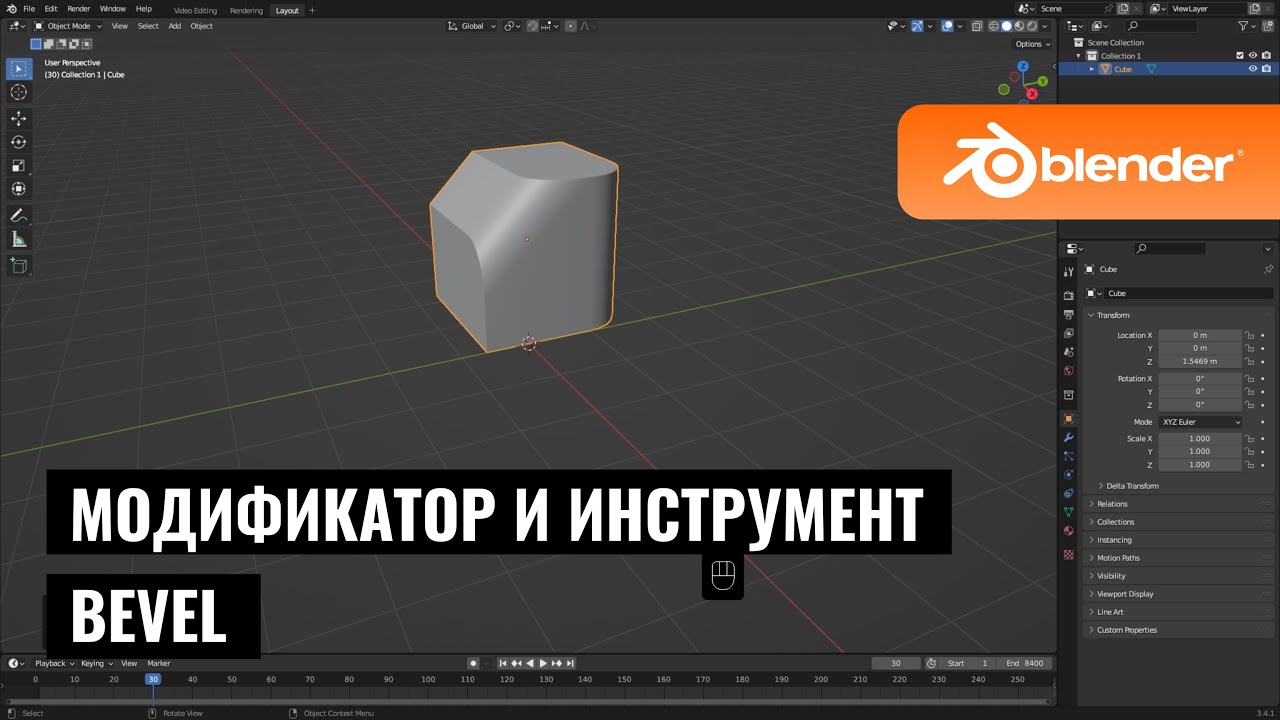
Task: Open the Global transform orientation dropdown
Action: tap(472, 26)
